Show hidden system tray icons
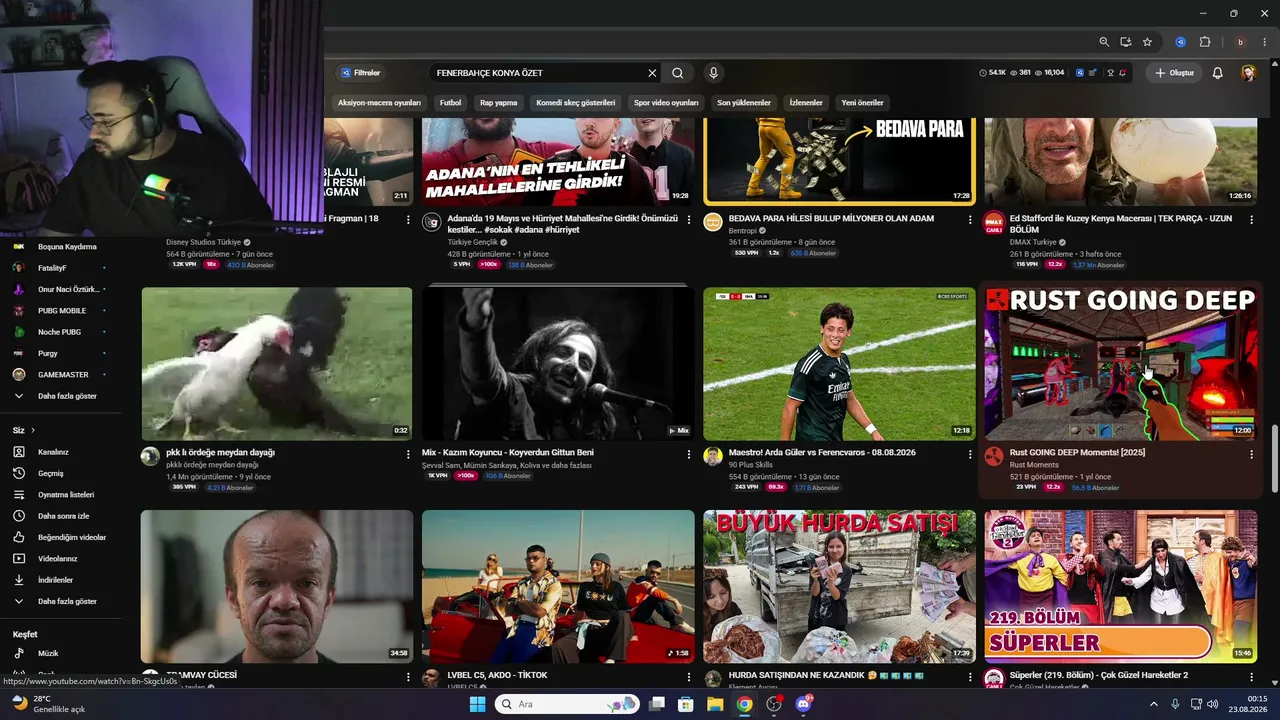Image resolution: width=1280 pixels, height=720 pixels. tap(1154, 704)
